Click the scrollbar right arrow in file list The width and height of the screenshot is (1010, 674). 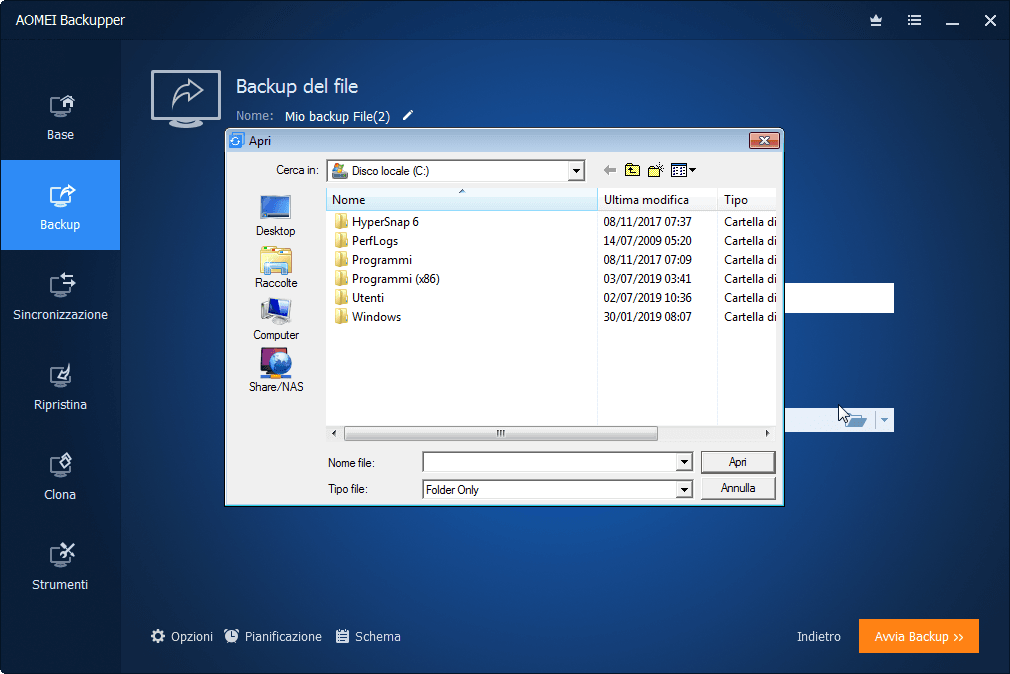pyautogui.click(x=767, y=434)
